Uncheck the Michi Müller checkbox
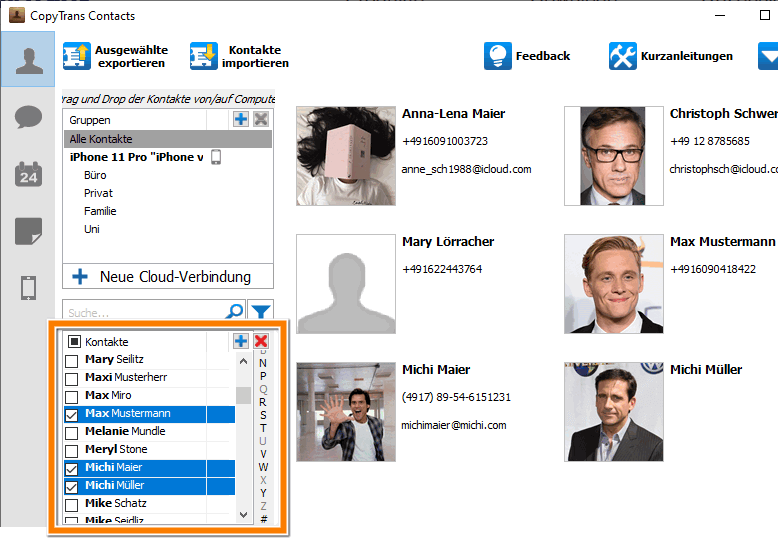The height and width of the screenshot is (541, 778). [x=71, y=487]
